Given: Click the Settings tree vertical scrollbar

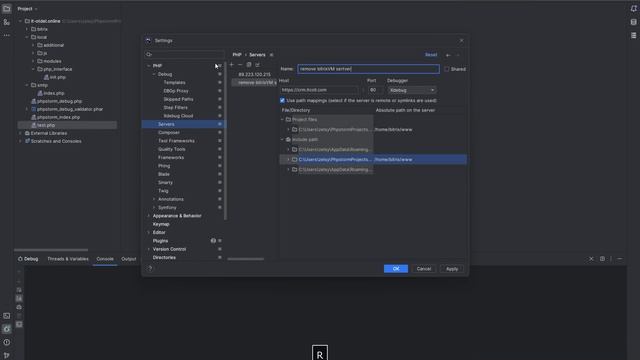Looking at the screenshot, I should click(x=225, y=140).
